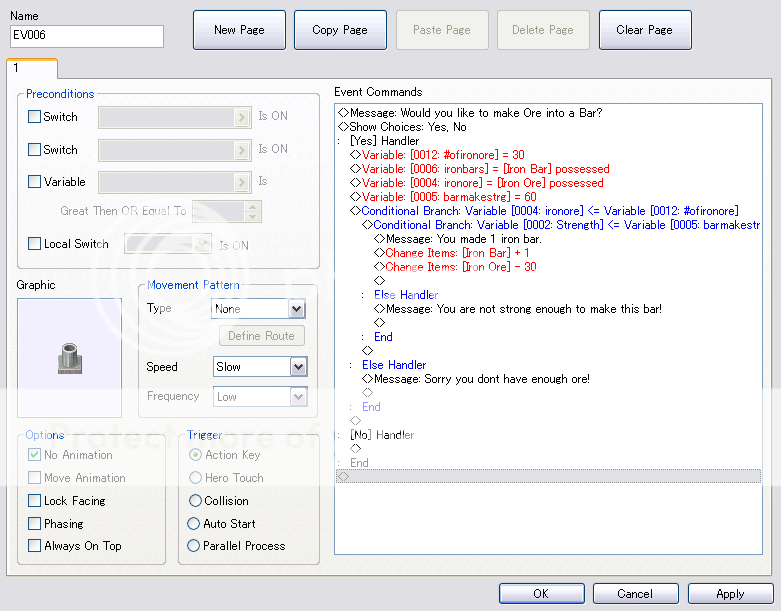The image size is (781, 611).
Task: Select the Collision trigger radio button
Action: 194,501
